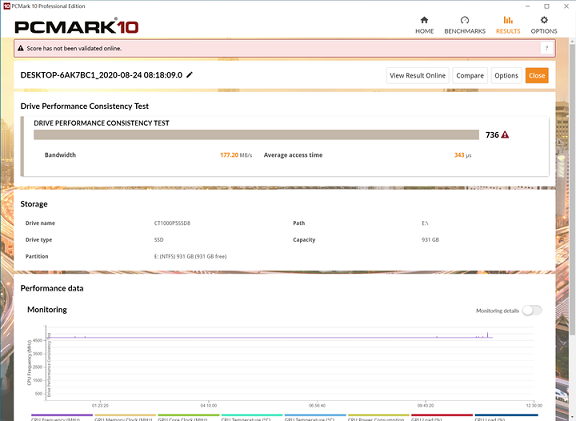Enable the Monitoring details switch
Screen dimensions: 576x421
[532, 310]
